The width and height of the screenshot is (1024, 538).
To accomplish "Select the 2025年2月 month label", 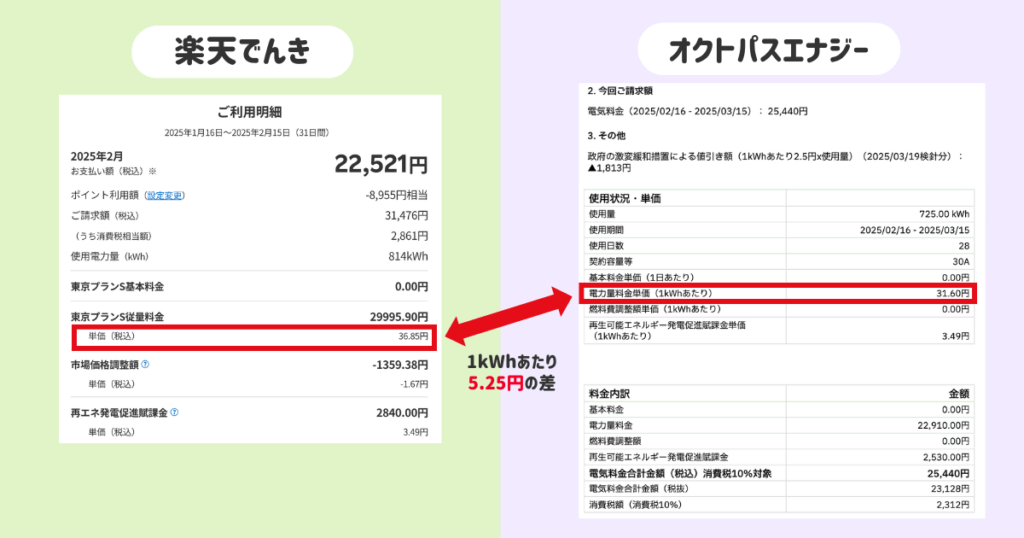I will (x=97, y=157).
